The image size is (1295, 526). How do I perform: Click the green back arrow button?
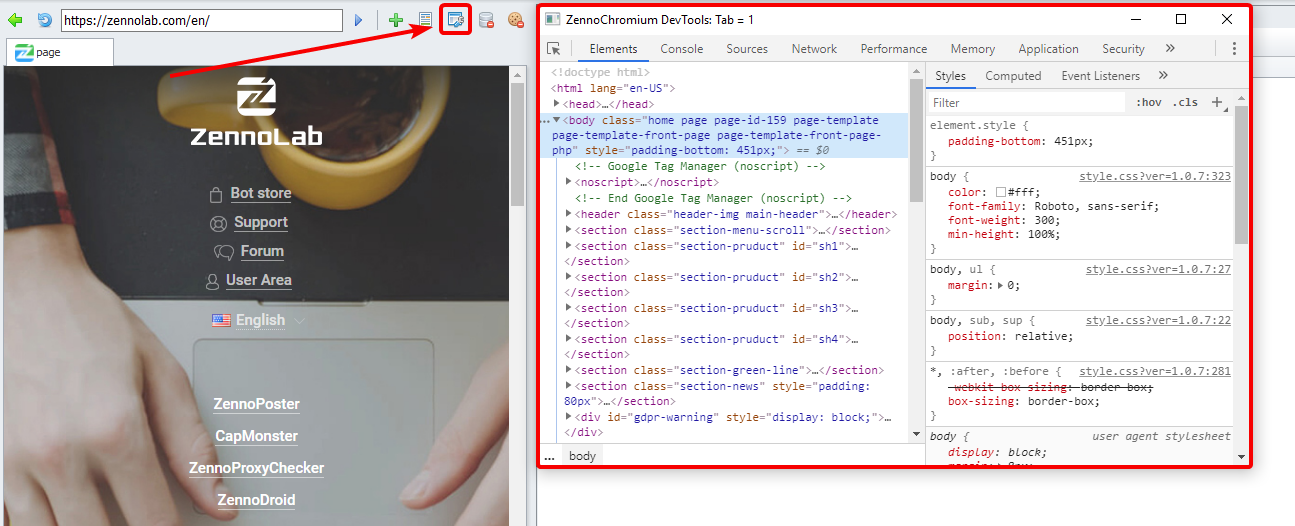pyautogui.click(x=15, y=20)
